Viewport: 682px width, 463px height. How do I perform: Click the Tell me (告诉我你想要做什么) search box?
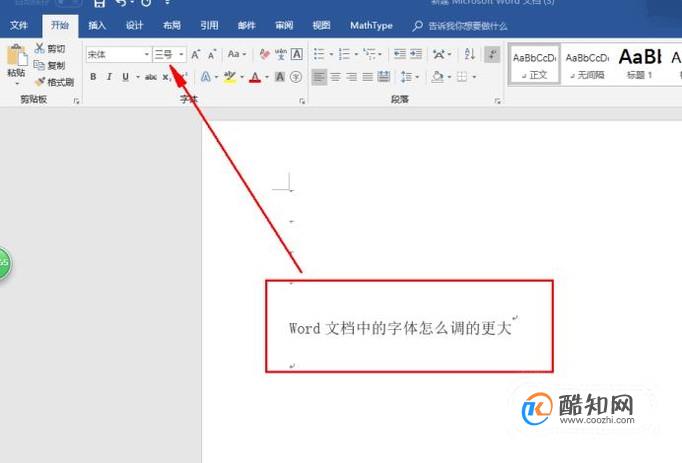pyautogui.click(x=459, y=26)
